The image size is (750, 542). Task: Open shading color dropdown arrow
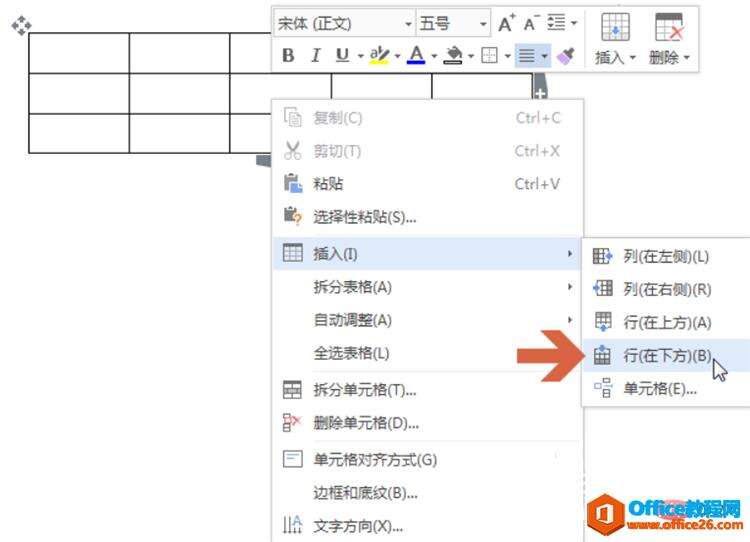(471, 56)
